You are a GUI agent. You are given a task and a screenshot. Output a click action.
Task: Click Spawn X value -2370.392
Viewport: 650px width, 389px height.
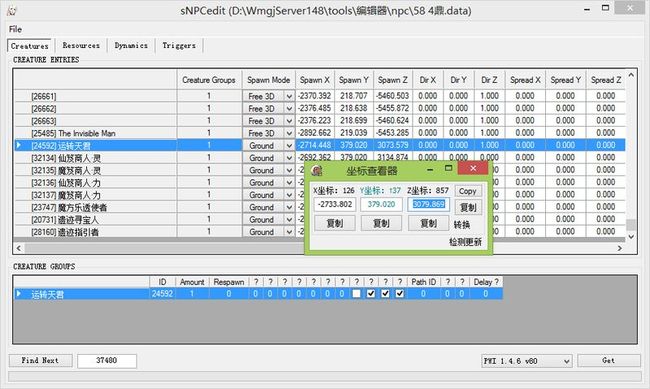pos(315,96)
